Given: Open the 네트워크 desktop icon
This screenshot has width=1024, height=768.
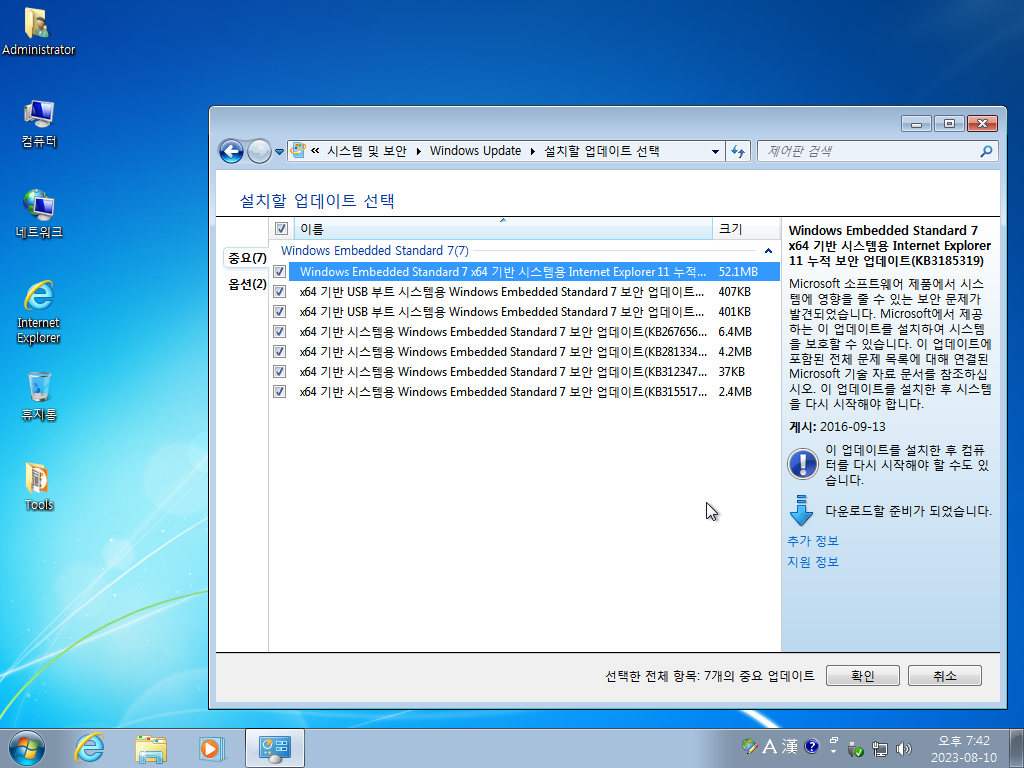Looking at the screenshot, I should 39,214.
